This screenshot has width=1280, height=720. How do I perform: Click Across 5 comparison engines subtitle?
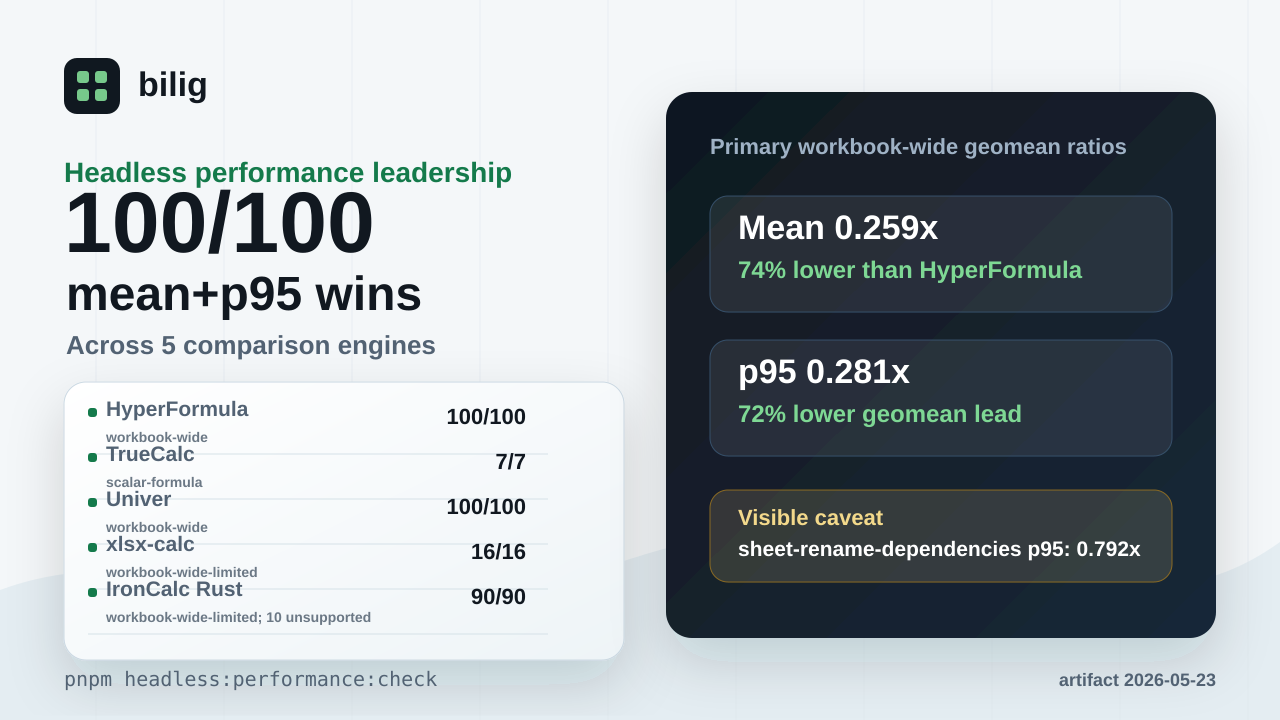point(251,345)
